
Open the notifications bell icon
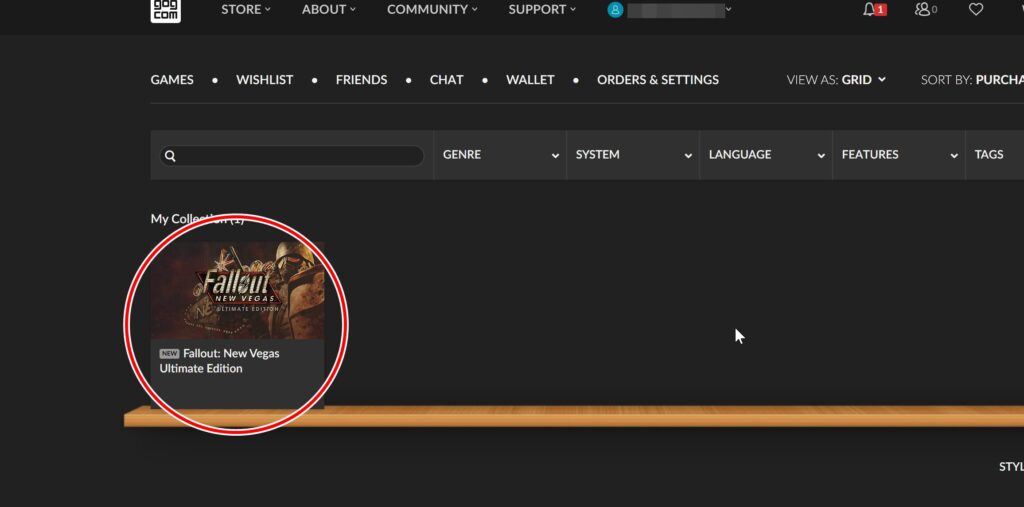[869, 9]
